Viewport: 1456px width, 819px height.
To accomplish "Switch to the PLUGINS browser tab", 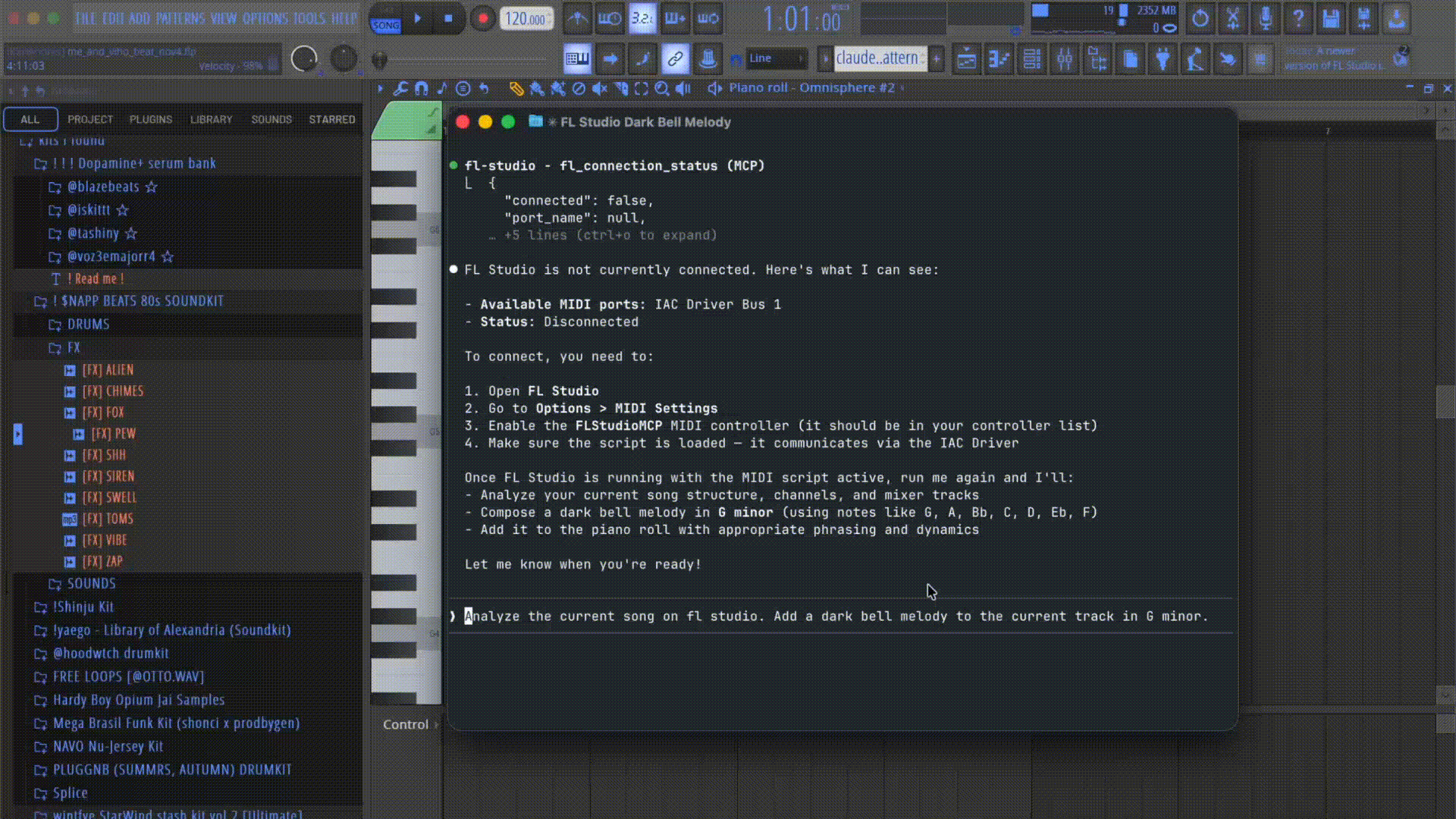I will (x=151, y=120).
